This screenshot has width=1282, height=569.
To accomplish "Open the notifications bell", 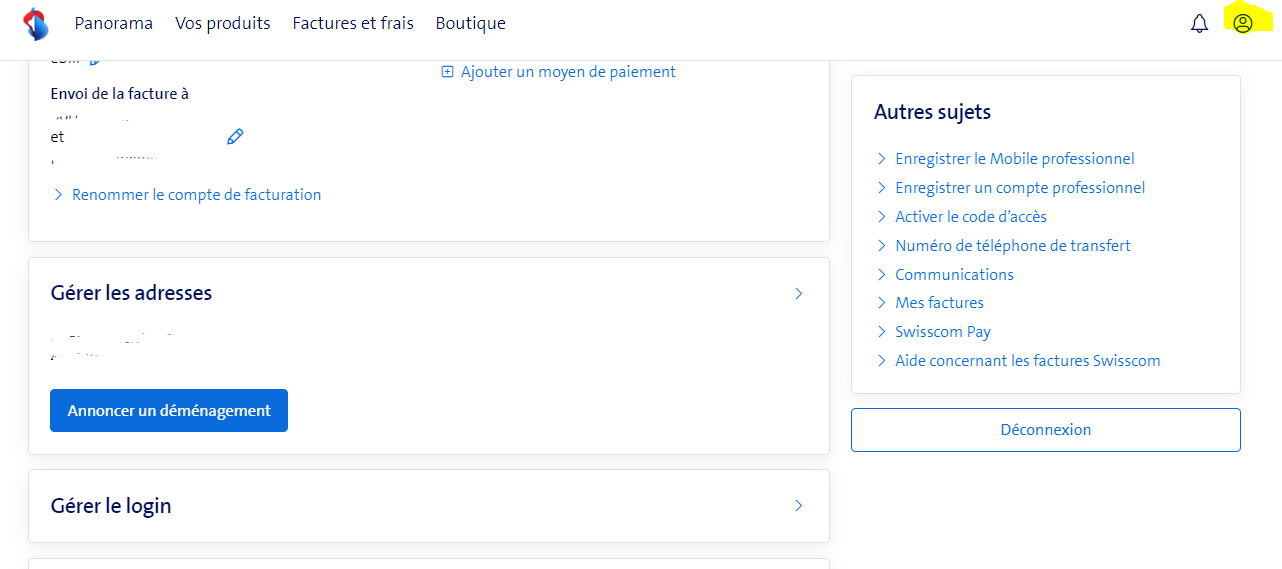I will (1199, 24).
